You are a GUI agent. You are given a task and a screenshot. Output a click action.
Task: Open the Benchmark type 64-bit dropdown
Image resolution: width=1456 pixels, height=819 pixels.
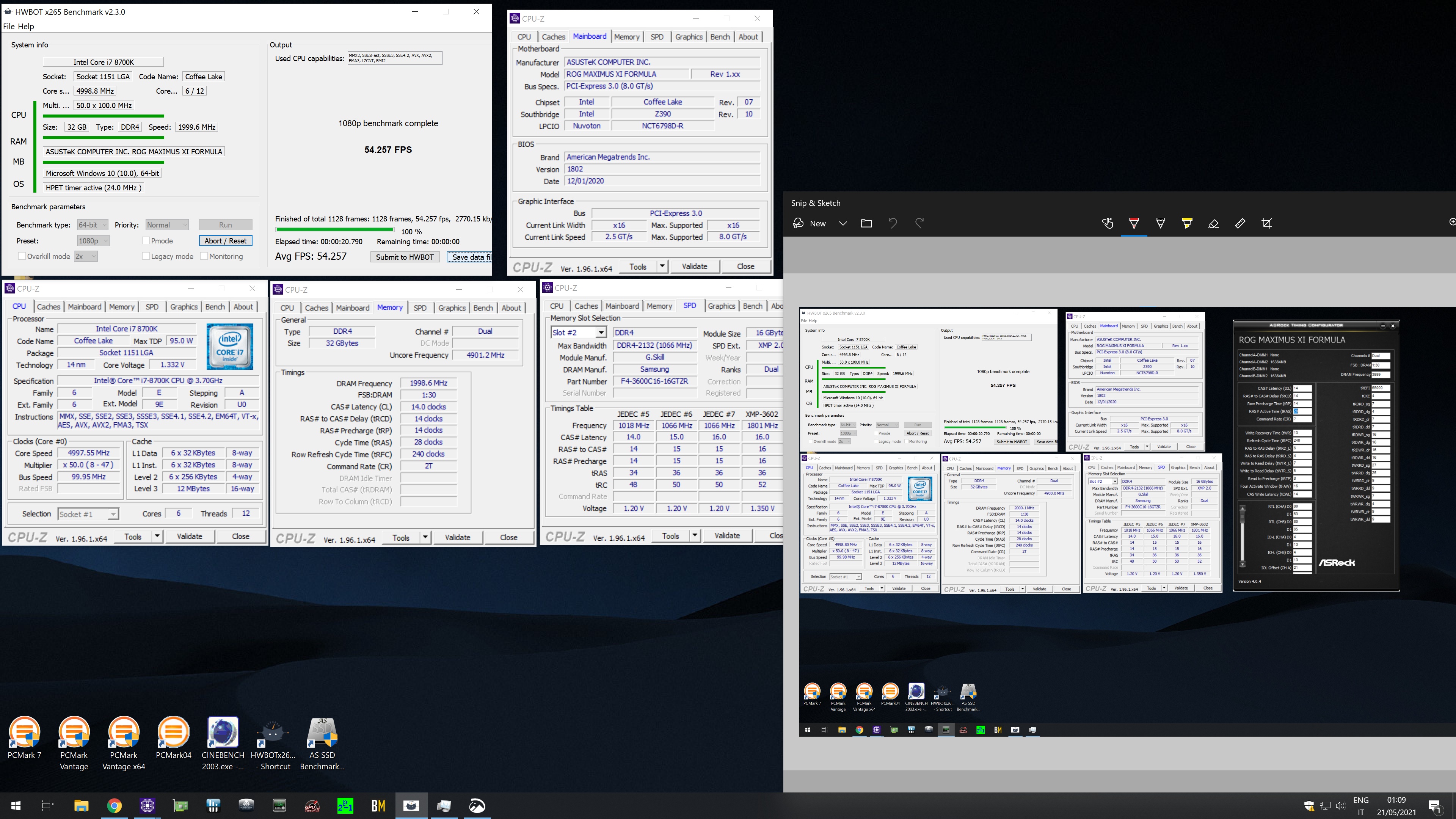92,224
